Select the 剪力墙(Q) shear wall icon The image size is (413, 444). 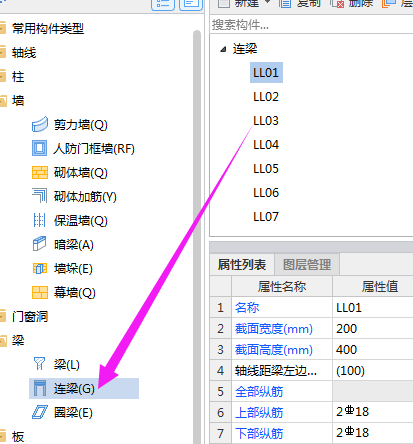click(x=40, y=125)
